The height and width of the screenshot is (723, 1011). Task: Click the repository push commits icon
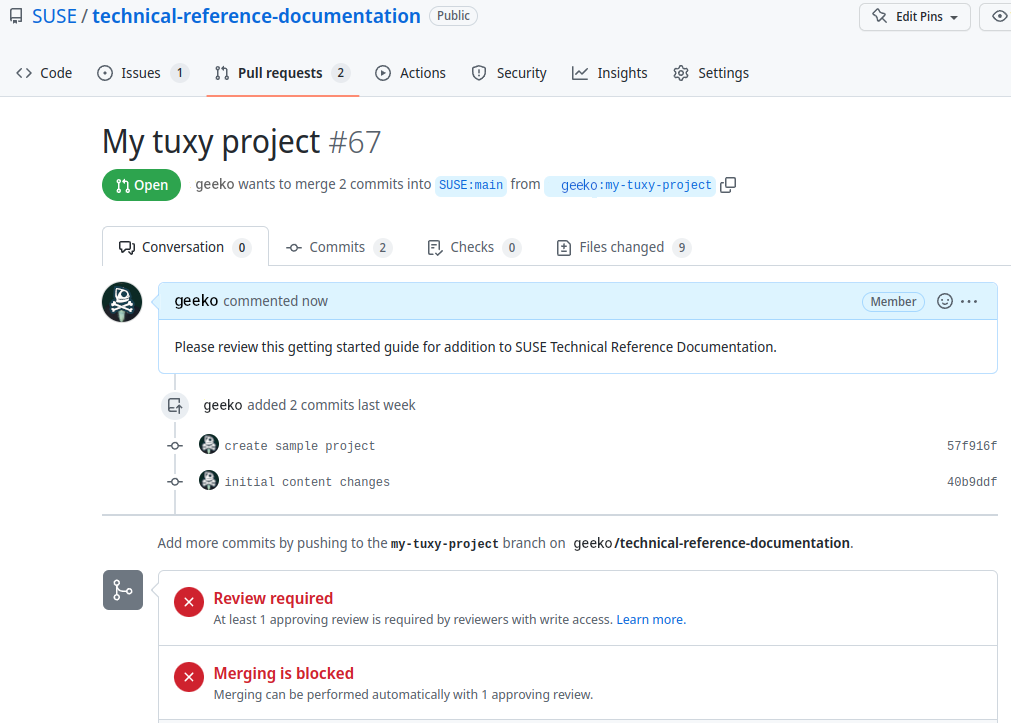(x=175, y=405)
